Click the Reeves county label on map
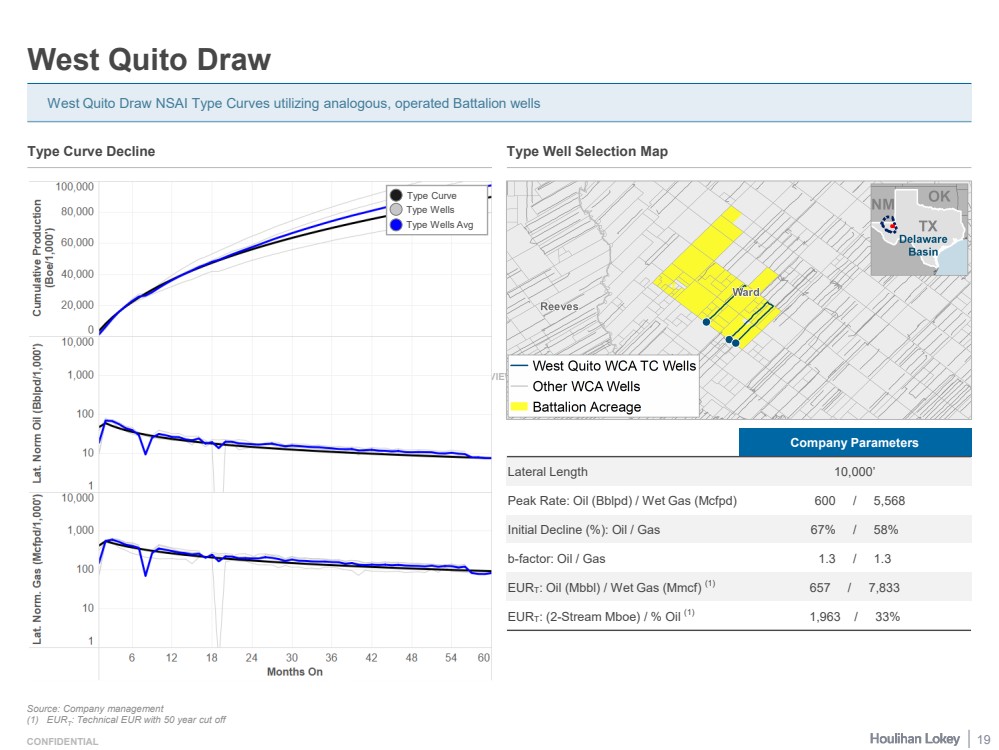 (559, 306)
